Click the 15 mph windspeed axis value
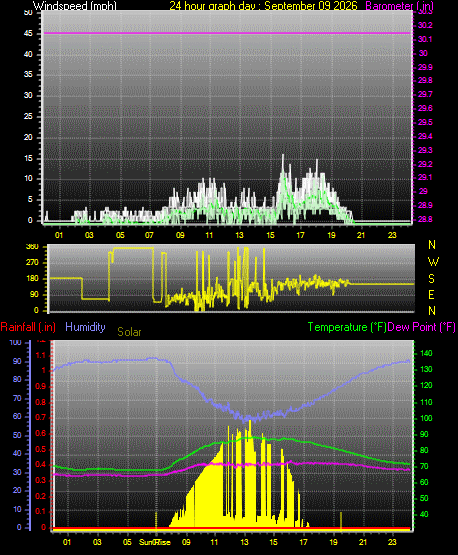 [x=28, y=158]
